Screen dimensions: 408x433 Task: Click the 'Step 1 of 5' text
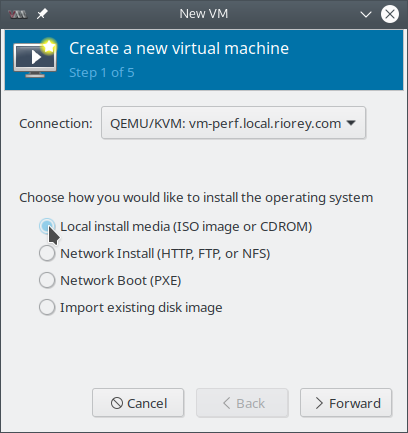tap(102, 73)
